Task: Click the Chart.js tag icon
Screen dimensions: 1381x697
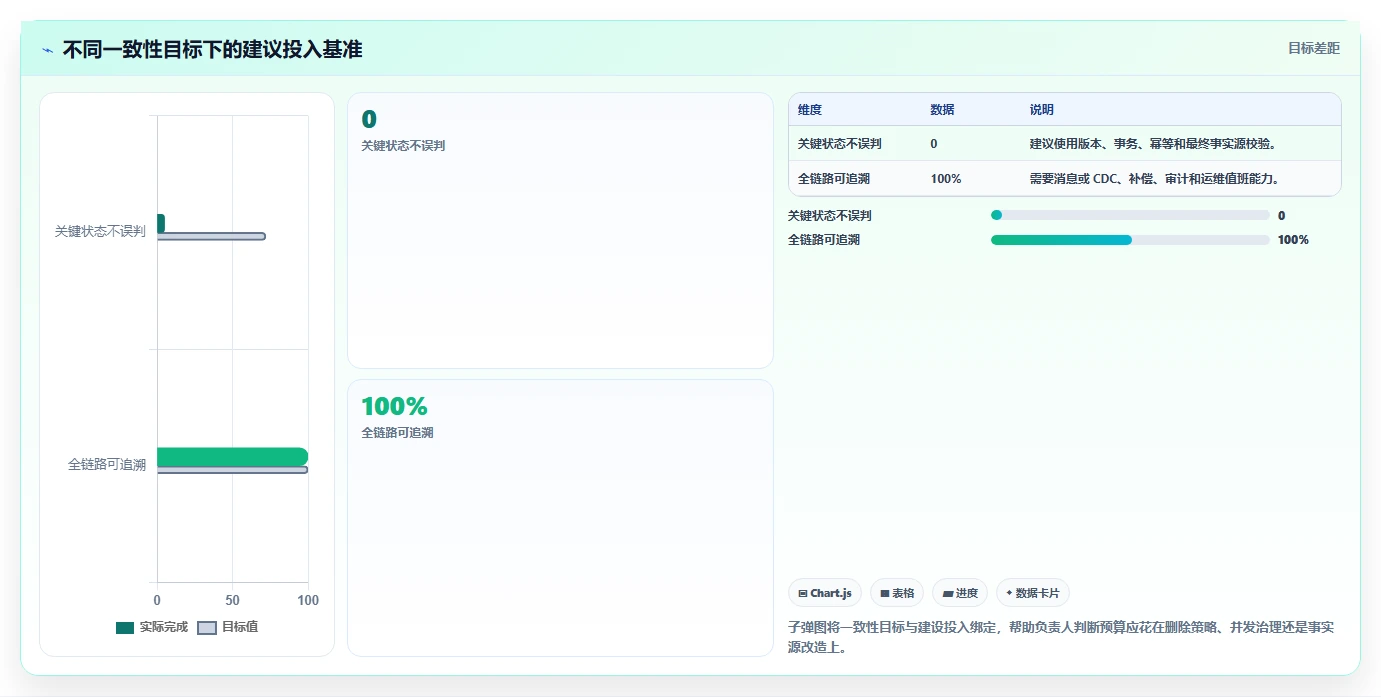Action: pos(803,594)
